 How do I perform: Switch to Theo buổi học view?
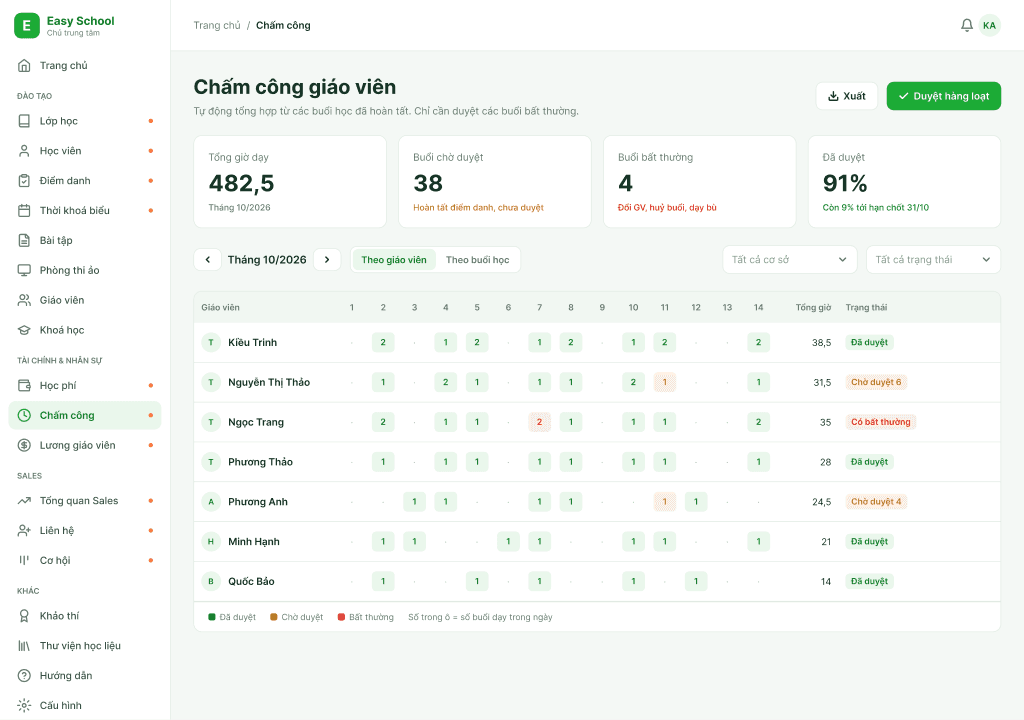click(x=477, y=260)
